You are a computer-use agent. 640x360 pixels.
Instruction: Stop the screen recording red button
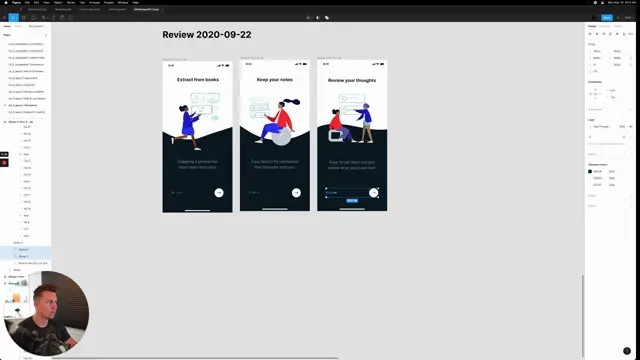click(4, 162)
